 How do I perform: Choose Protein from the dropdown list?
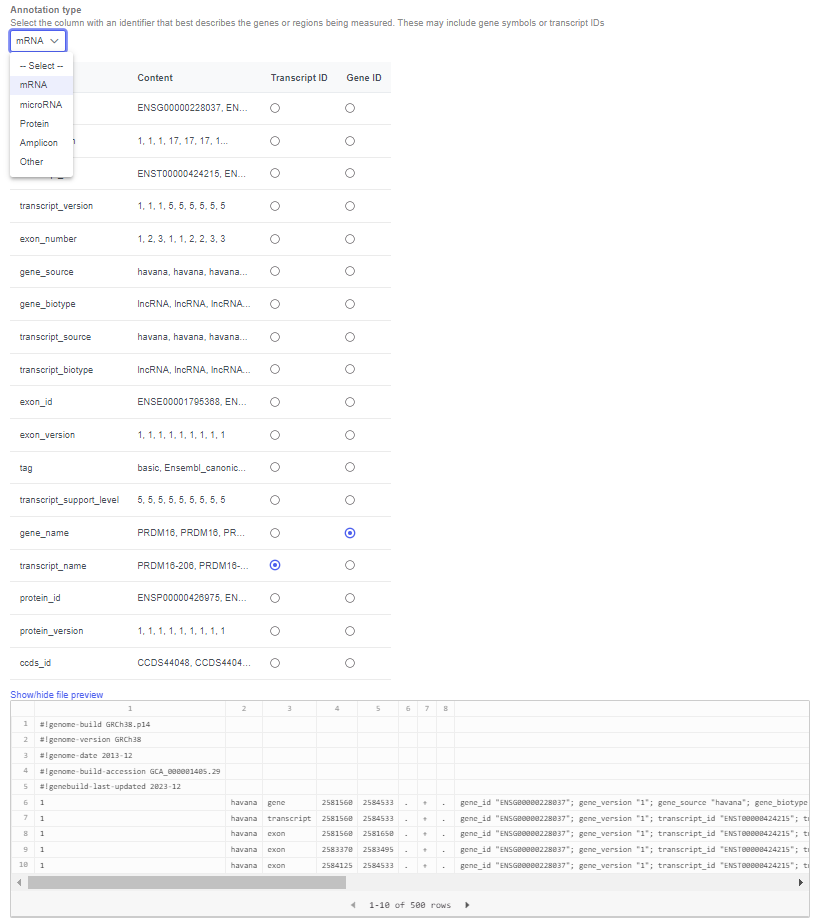coord(34,124)
